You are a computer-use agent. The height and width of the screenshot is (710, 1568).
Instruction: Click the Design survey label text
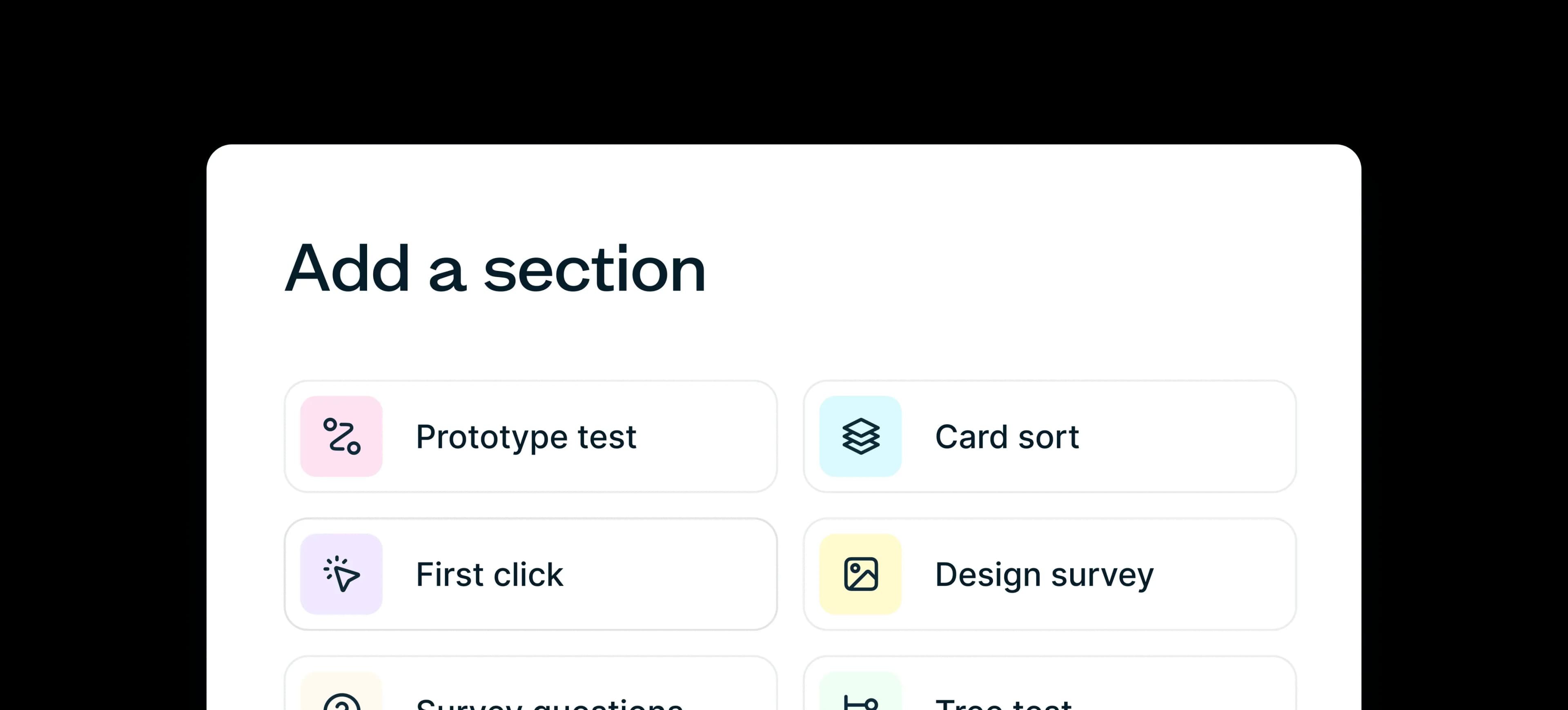(x=1045, y=574)
